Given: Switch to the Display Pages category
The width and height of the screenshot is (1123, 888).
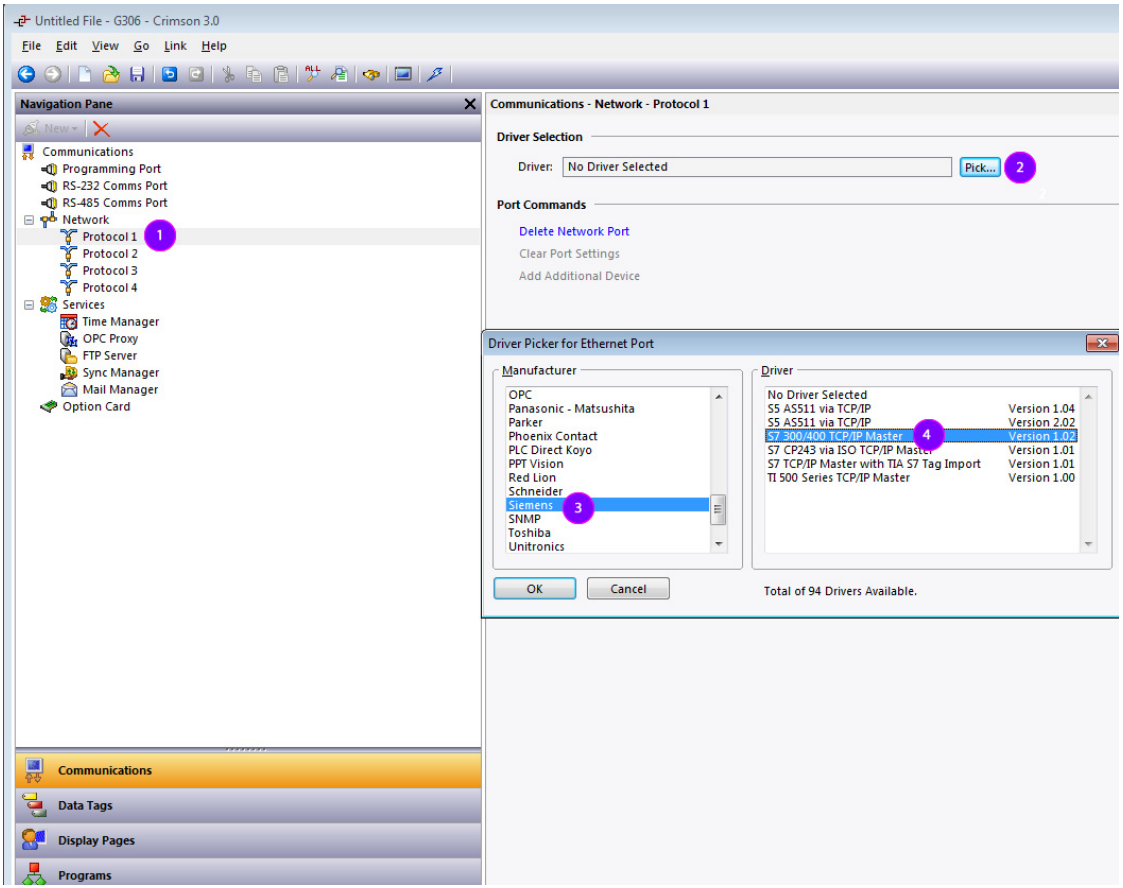Looking at the screenshot, I should [x=248, y=841].
